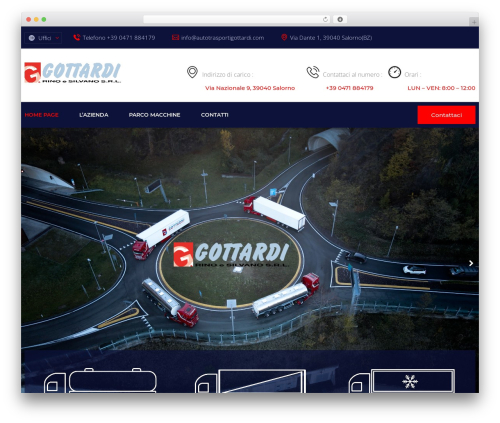Open CONTATTI menu item

click(214, 115)
